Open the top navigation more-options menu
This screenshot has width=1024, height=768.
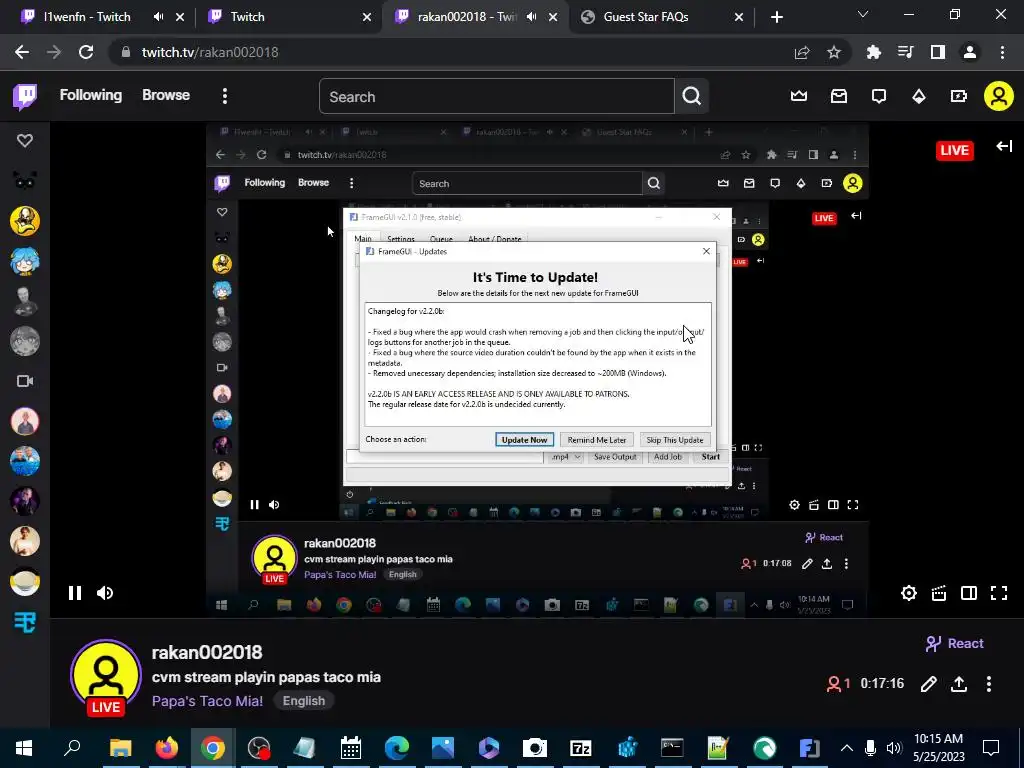tap(225, 96)
